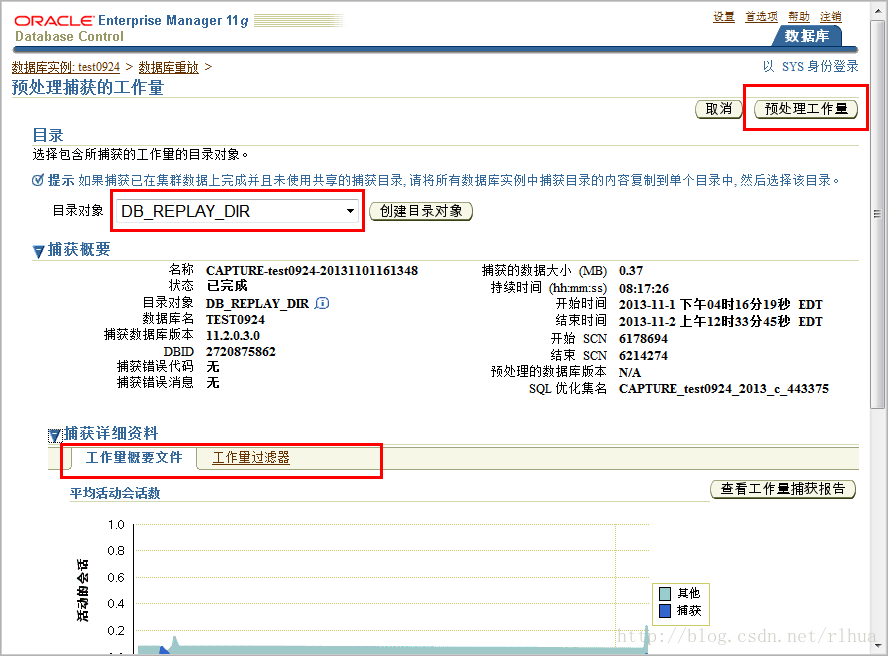Click the 预处理工作量 button
This screenshot has width=888, height=656.
[x=806, y=109]
